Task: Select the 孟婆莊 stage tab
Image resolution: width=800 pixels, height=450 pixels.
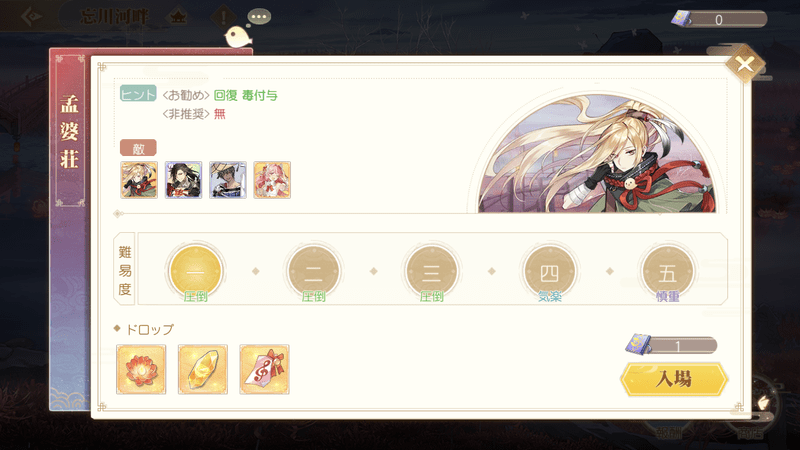Action: point(69,132)
